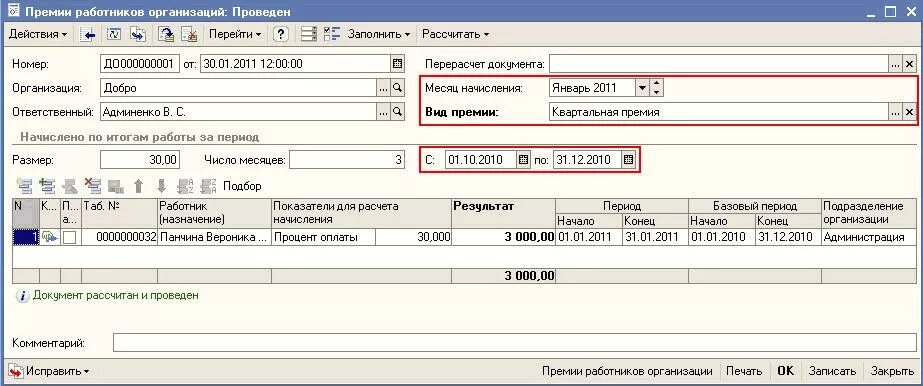
Task: Open the Вид премии selection with the ellipsis button
Action: coord(895,112)
